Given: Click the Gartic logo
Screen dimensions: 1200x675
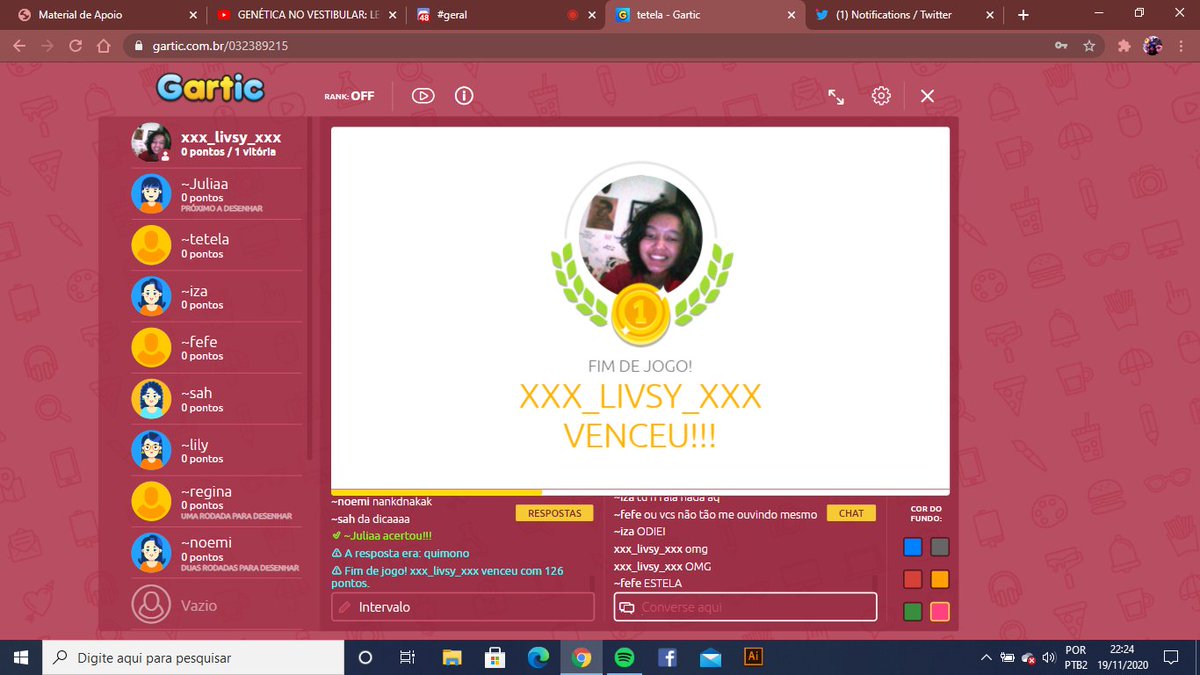Looking at the screenshot, I should [x=210, y=88].
